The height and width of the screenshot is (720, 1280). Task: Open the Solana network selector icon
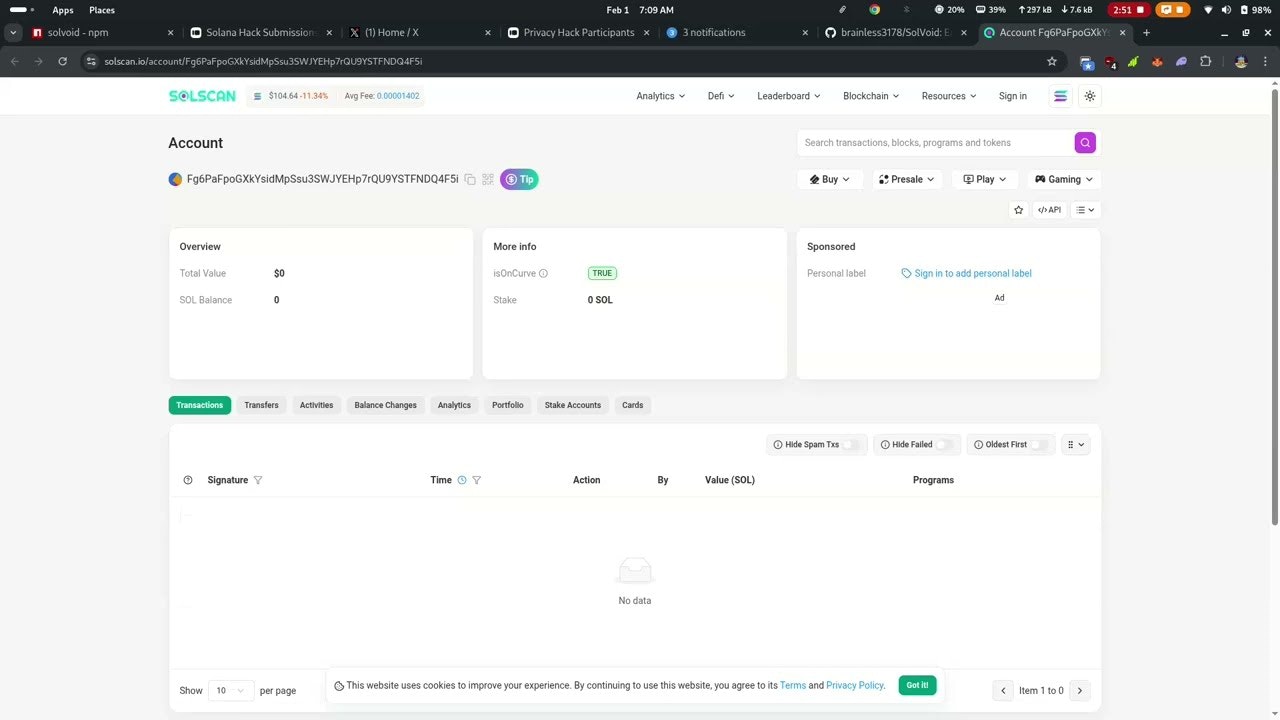click(1060, 96)
